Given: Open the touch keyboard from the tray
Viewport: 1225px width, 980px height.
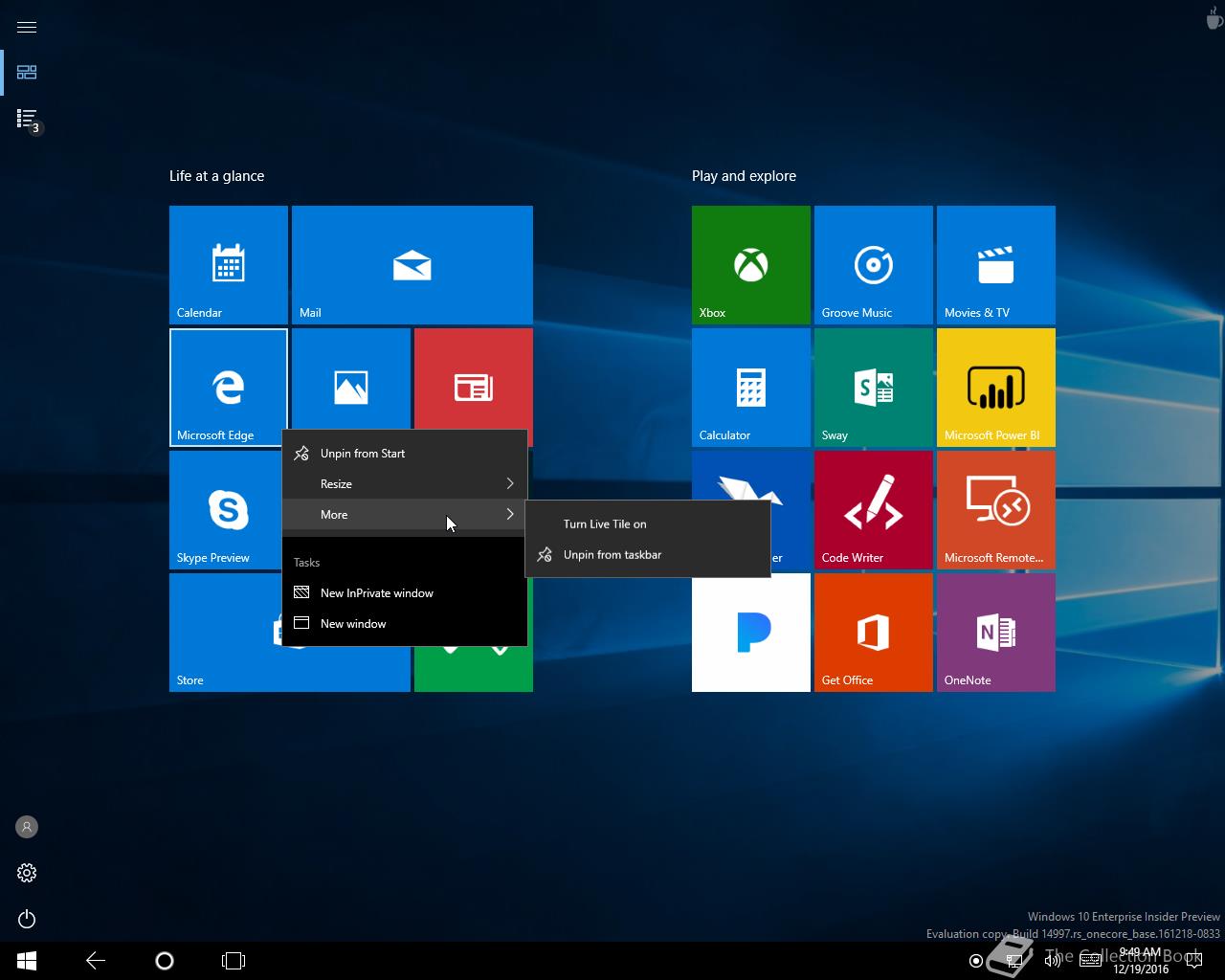Looking at the screenshot, I should 1090,961.
